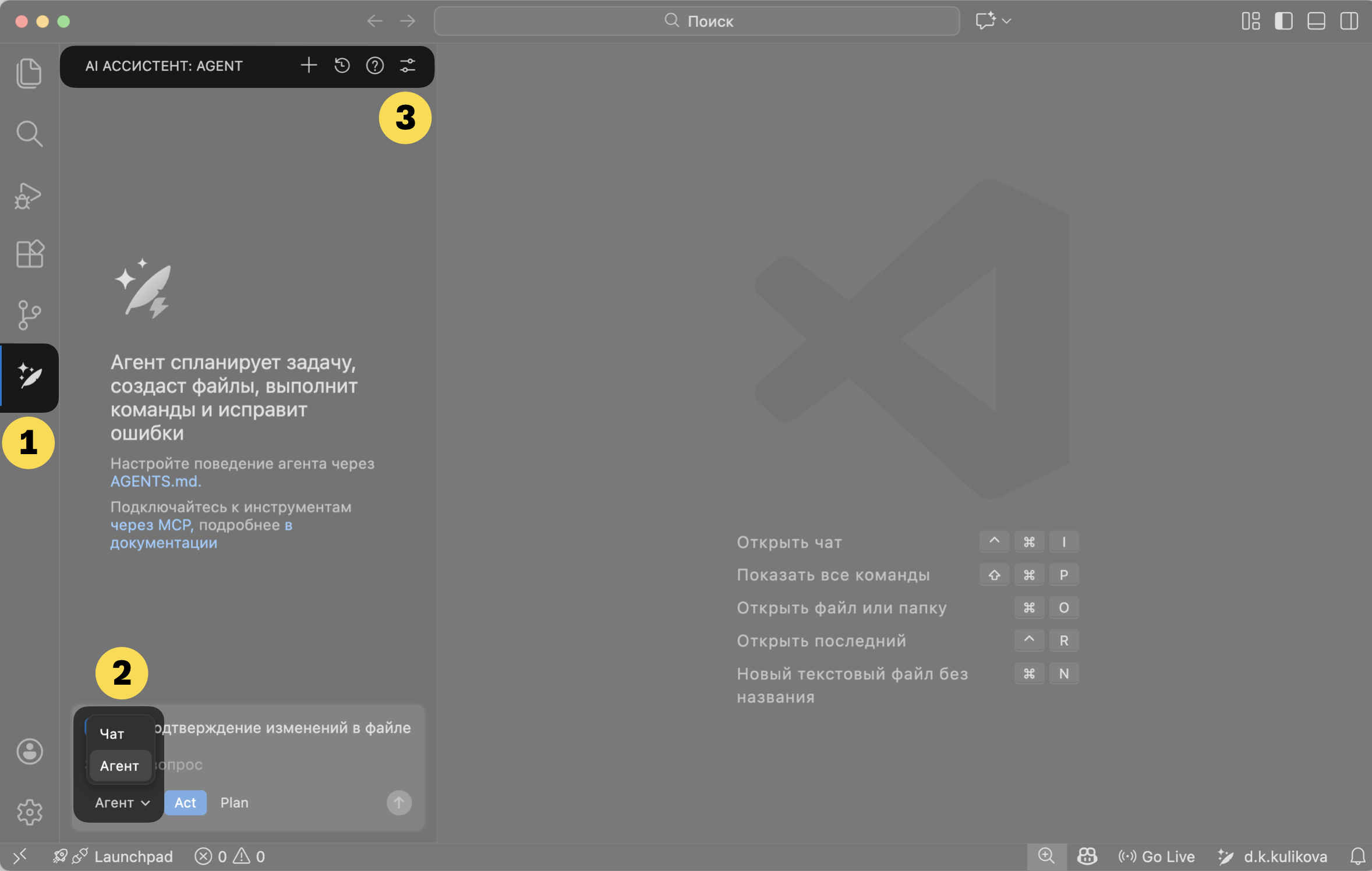Click the Показать все команды text
This screenshot has height=871, width=1372.
[x=833, y=575]
